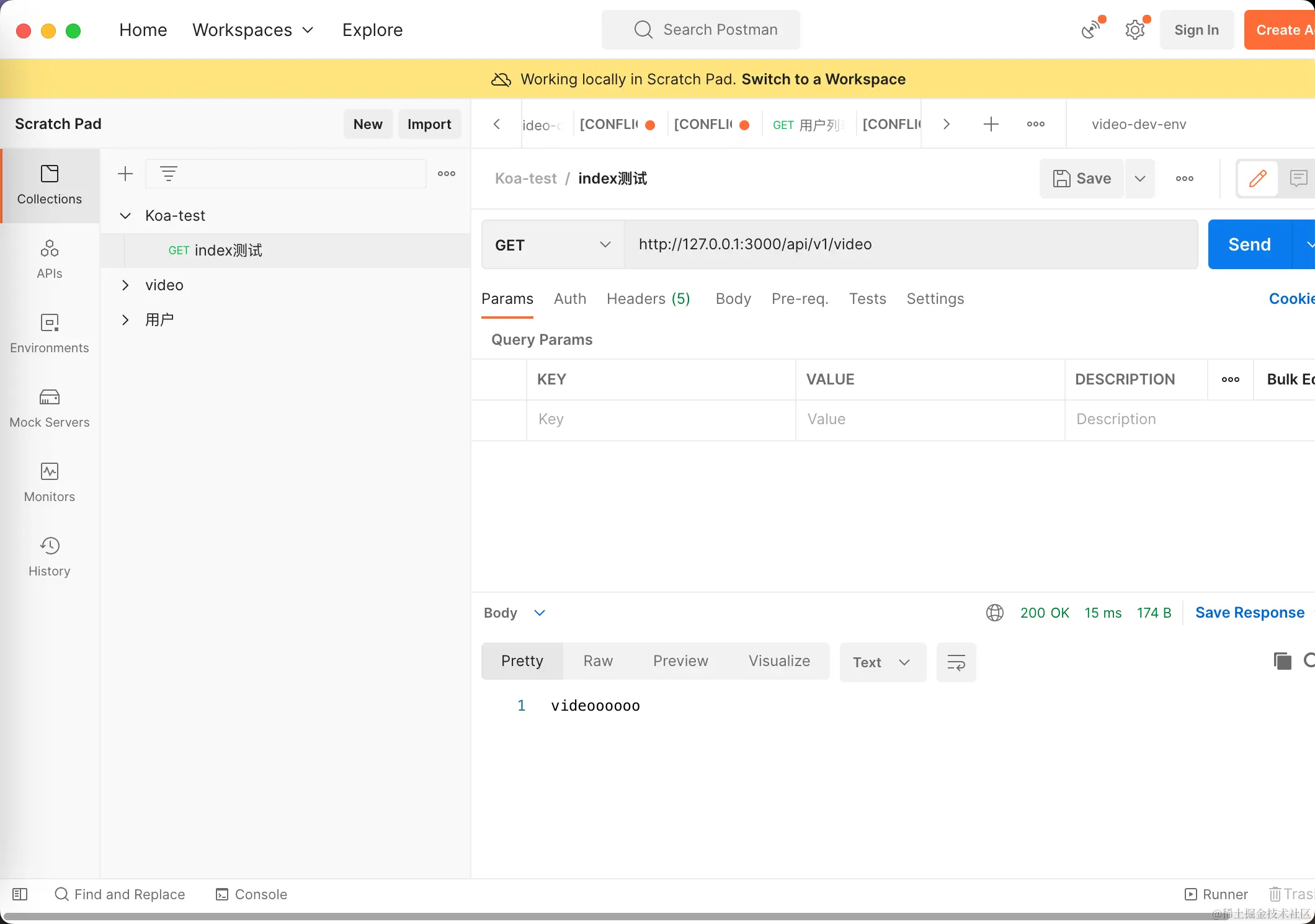Select the Pretty response view
This screenshot has width=1315, height=924.
coord(522,661)
